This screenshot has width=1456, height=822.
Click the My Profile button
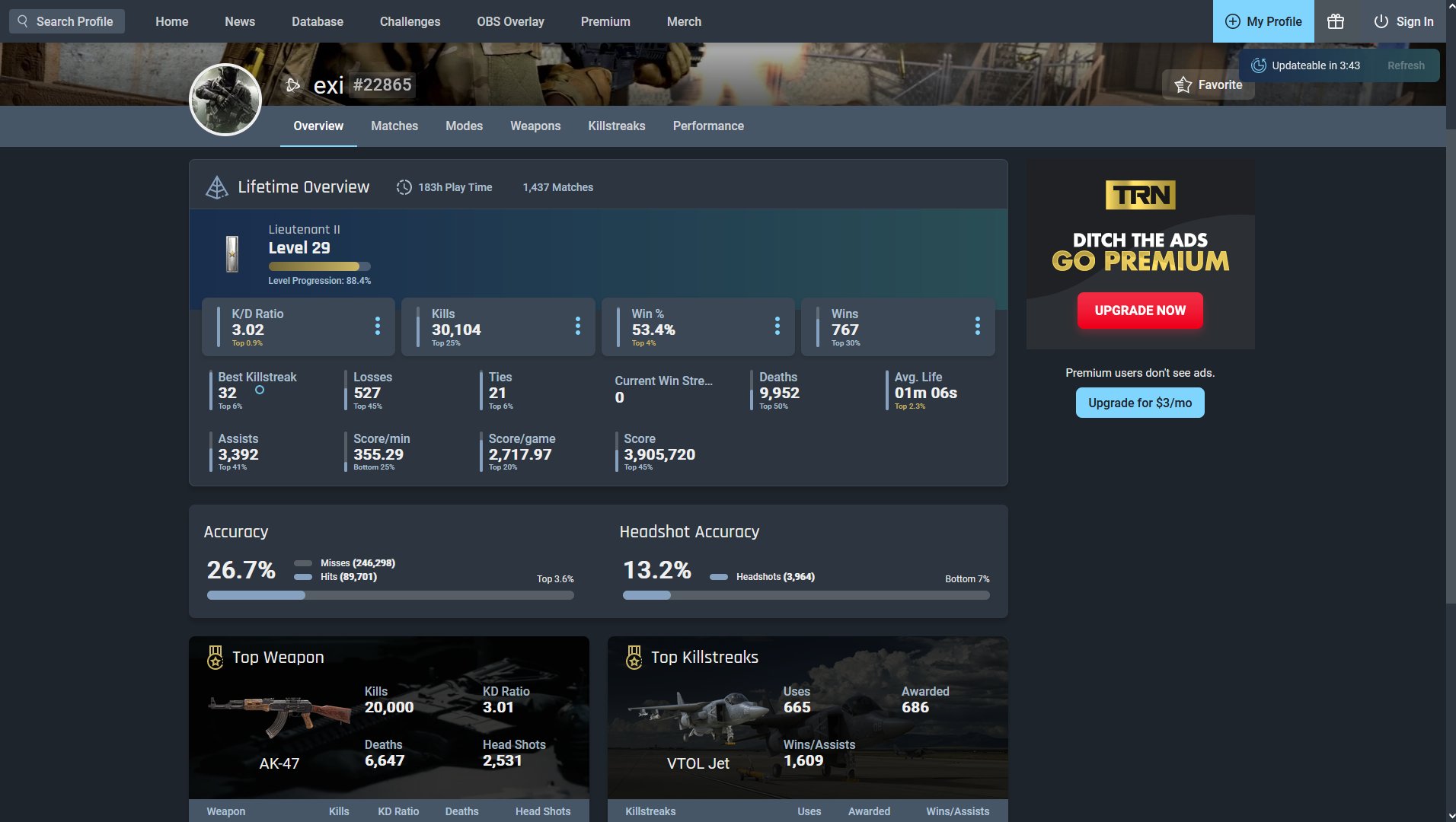tap(1263, 21)
